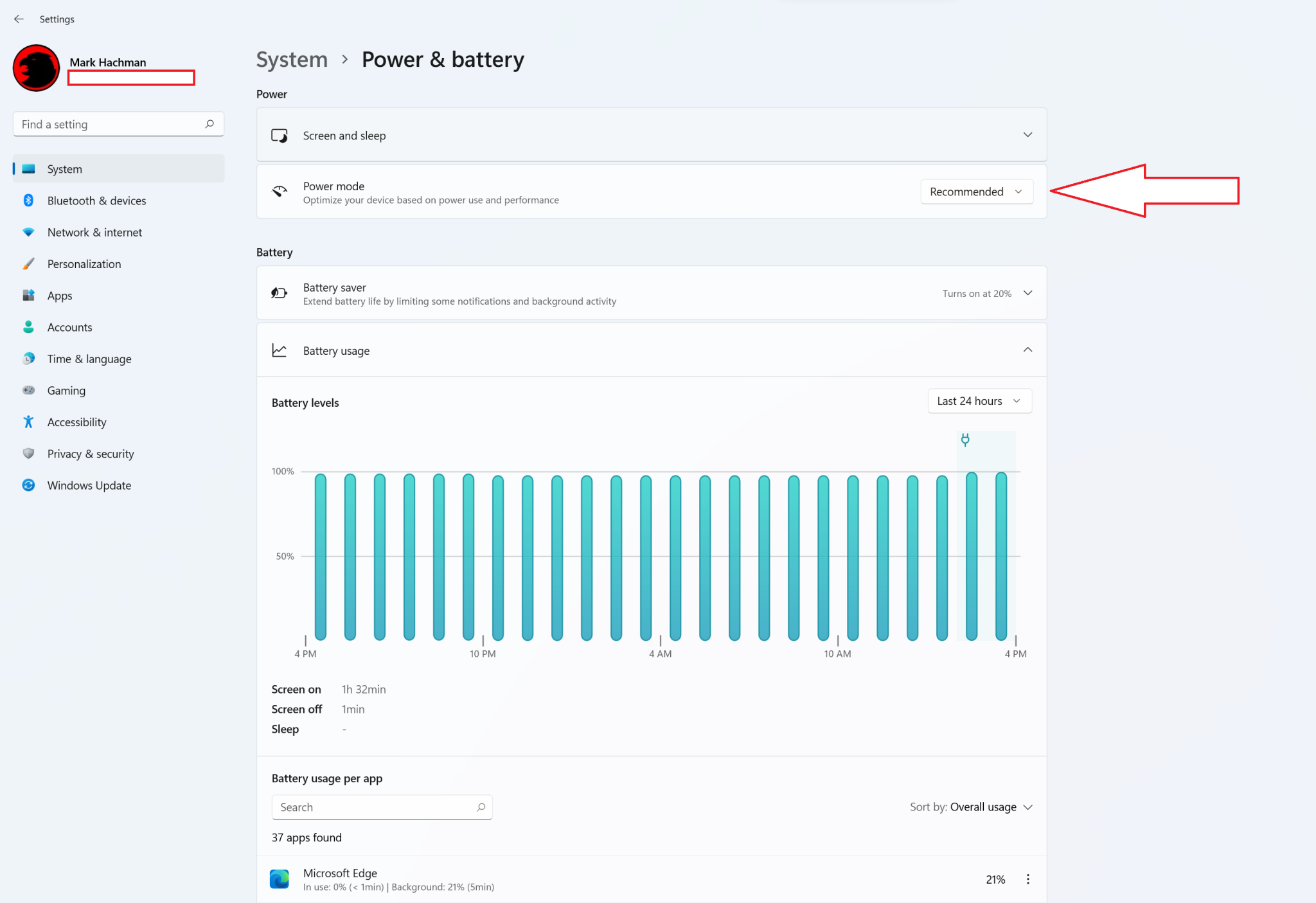Open Privacy & security settings
1316x903 pixels.
tap(91, 454)
